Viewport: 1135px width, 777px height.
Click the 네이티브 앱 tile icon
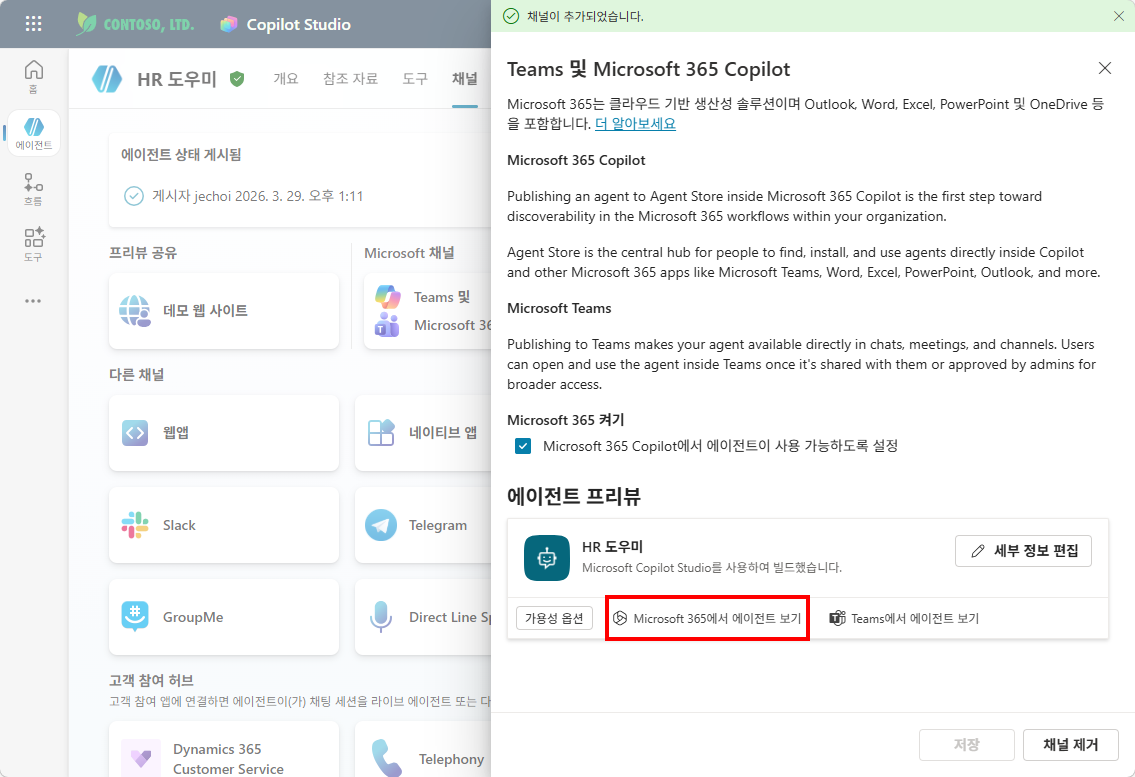[x=381, y=432]
